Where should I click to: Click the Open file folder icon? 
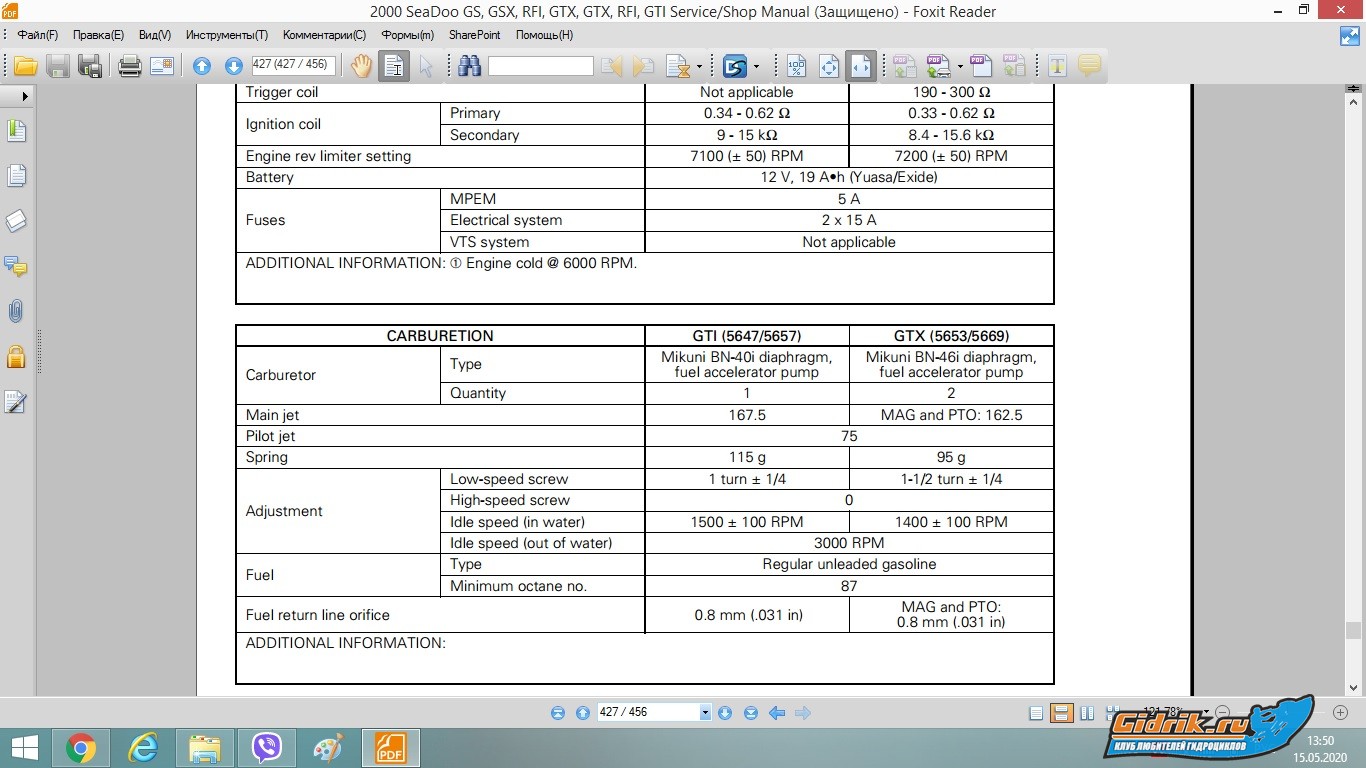[25, 66]
